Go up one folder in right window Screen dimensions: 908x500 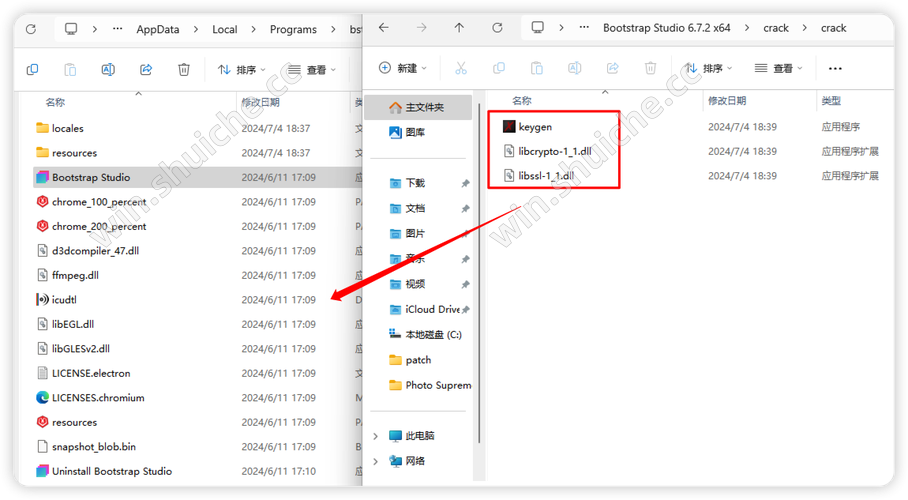(x=459, y=27)
